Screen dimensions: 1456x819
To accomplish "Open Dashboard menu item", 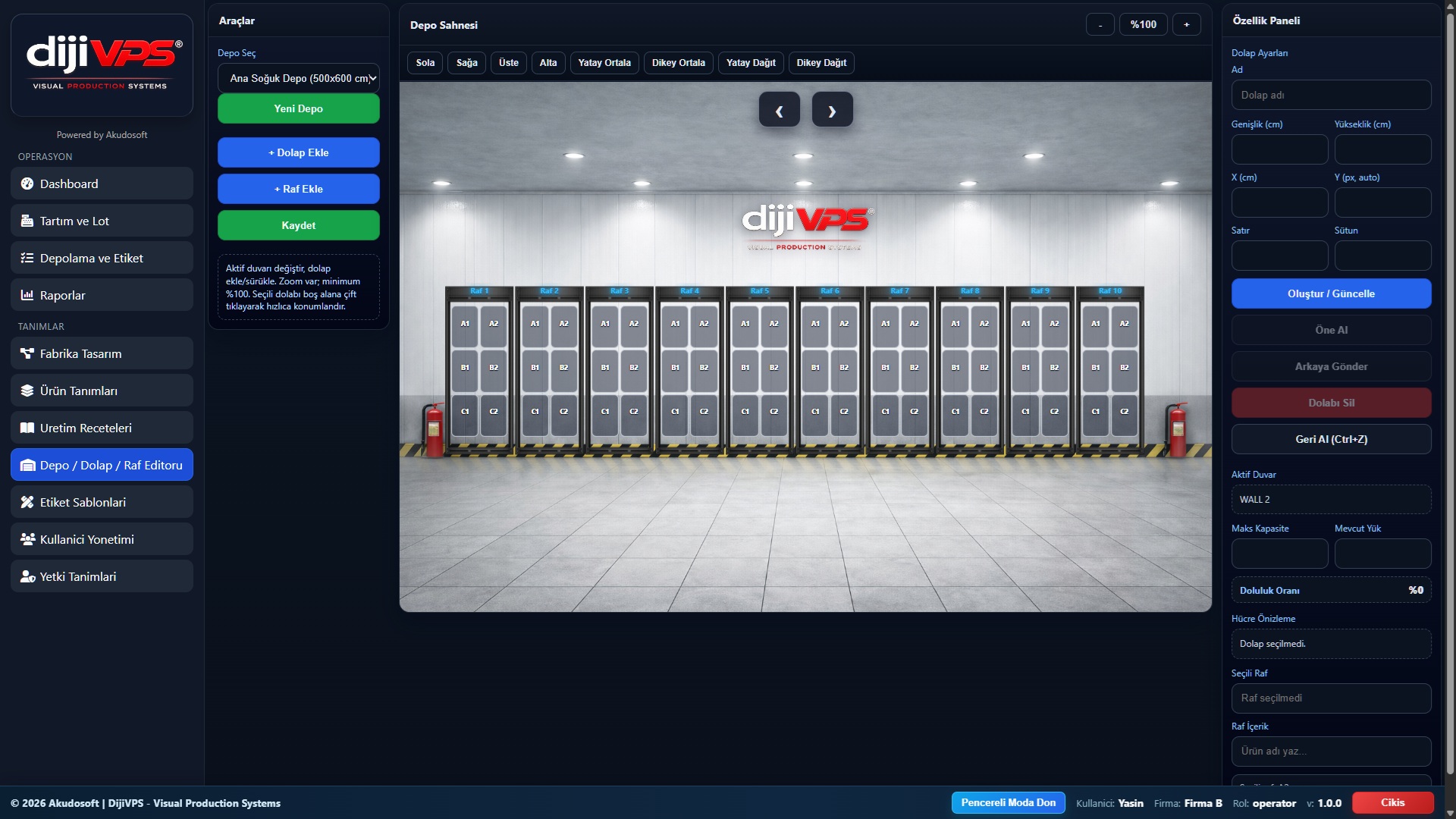I will click(102, 184).
